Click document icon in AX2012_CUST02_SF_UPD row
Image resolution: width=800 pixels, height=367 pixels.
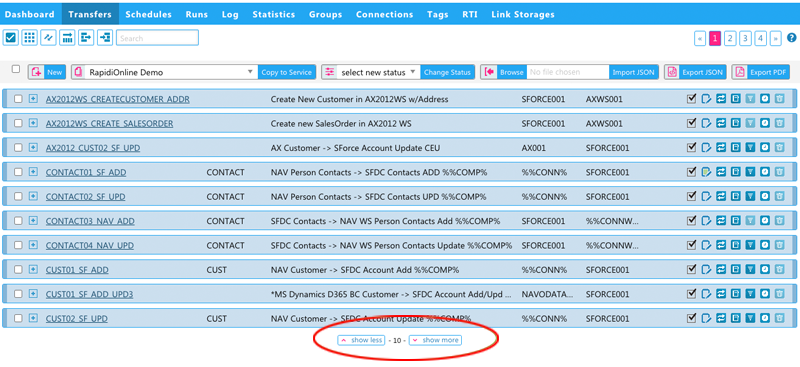(x=735, y=148)
